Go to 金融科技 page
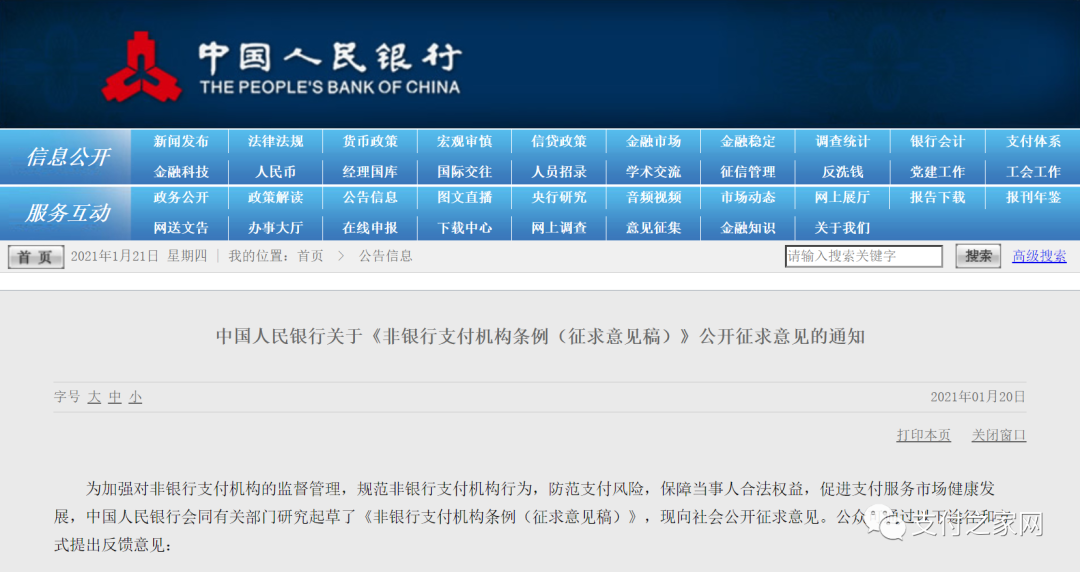 pyautogui.click(x=181, y=172)
